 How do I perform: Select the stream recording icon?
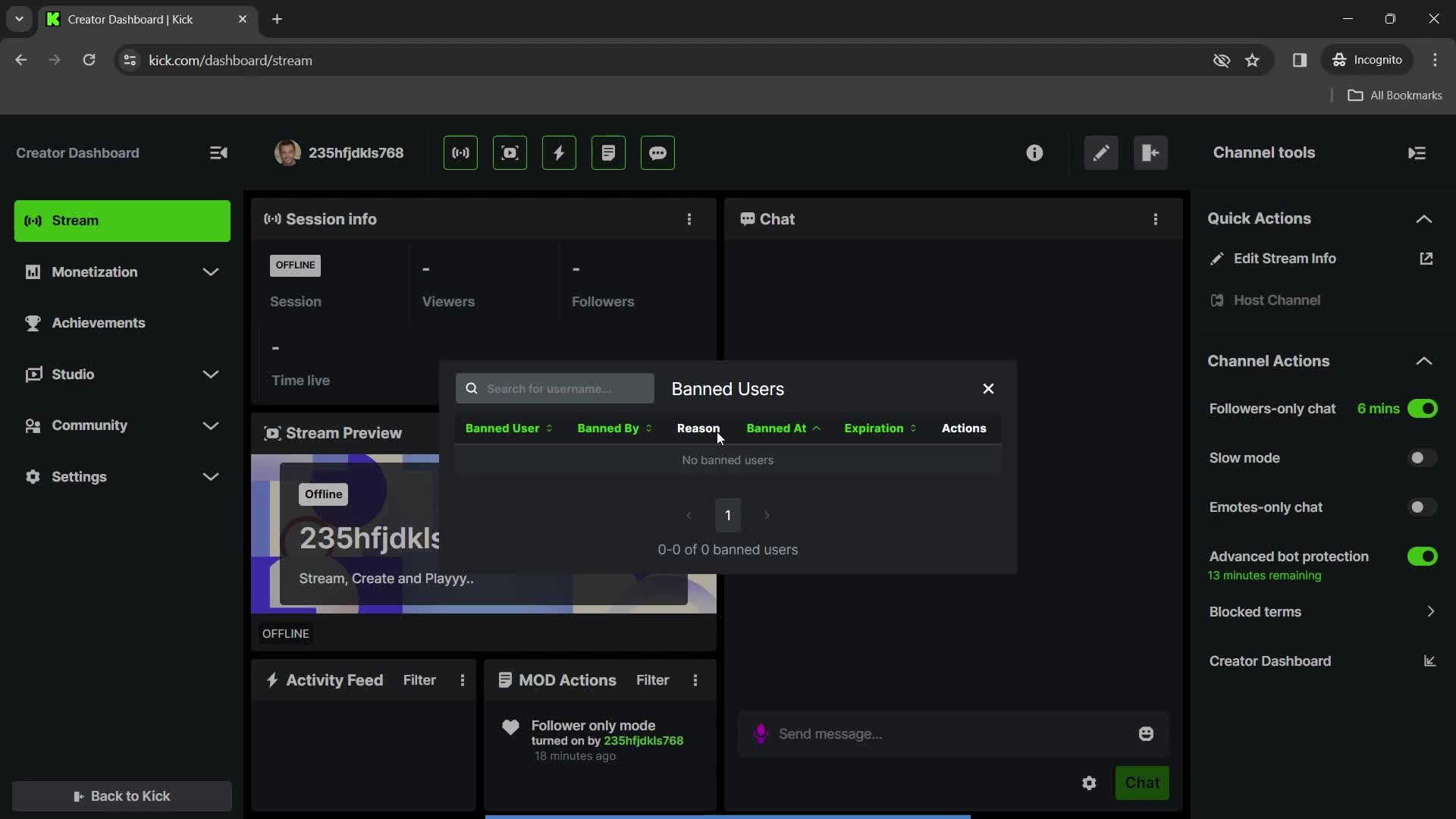tap(509, 152)
